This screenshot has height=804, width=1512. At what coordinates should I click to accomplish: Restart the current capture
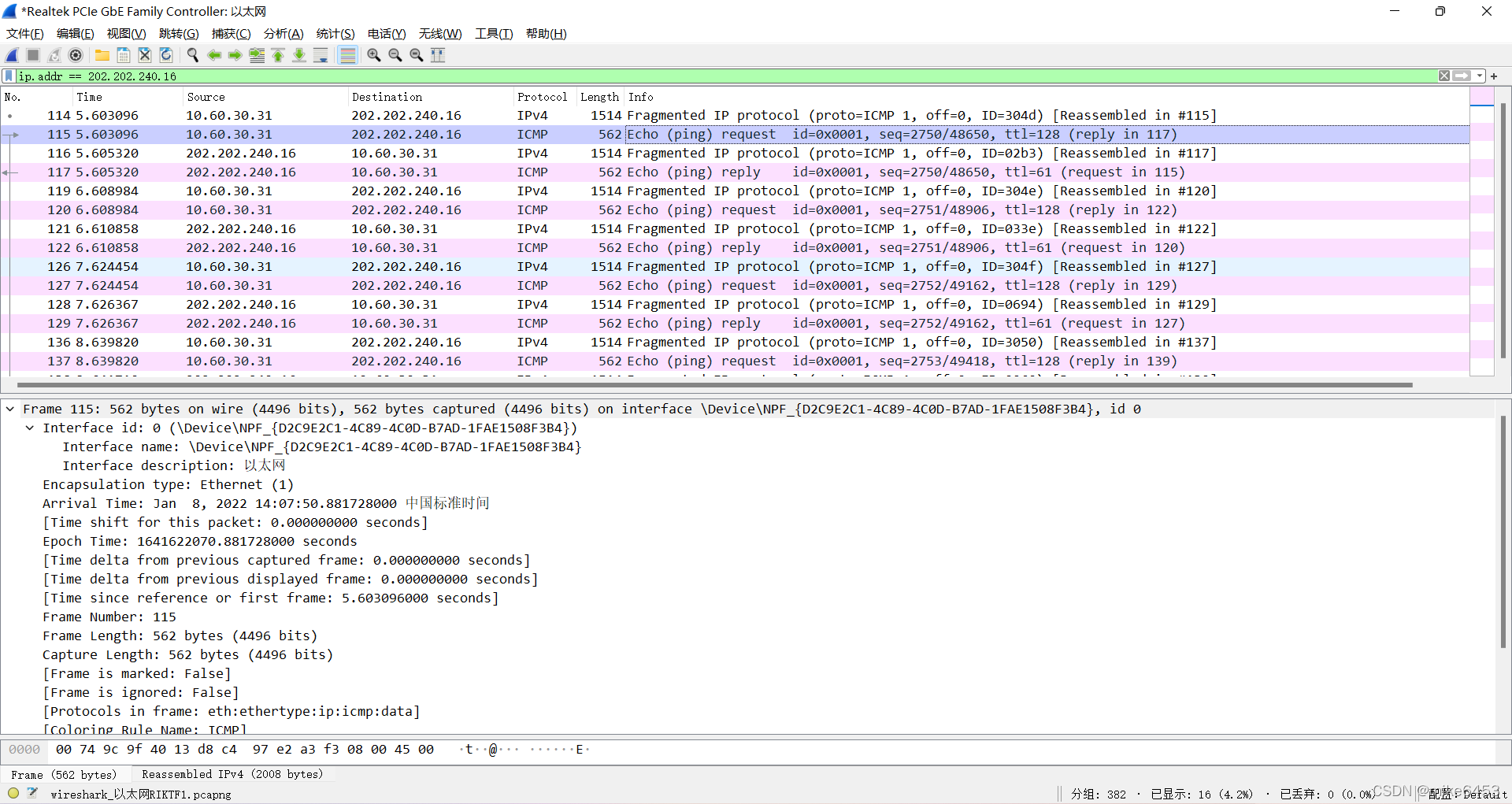(x=54, y=55)
